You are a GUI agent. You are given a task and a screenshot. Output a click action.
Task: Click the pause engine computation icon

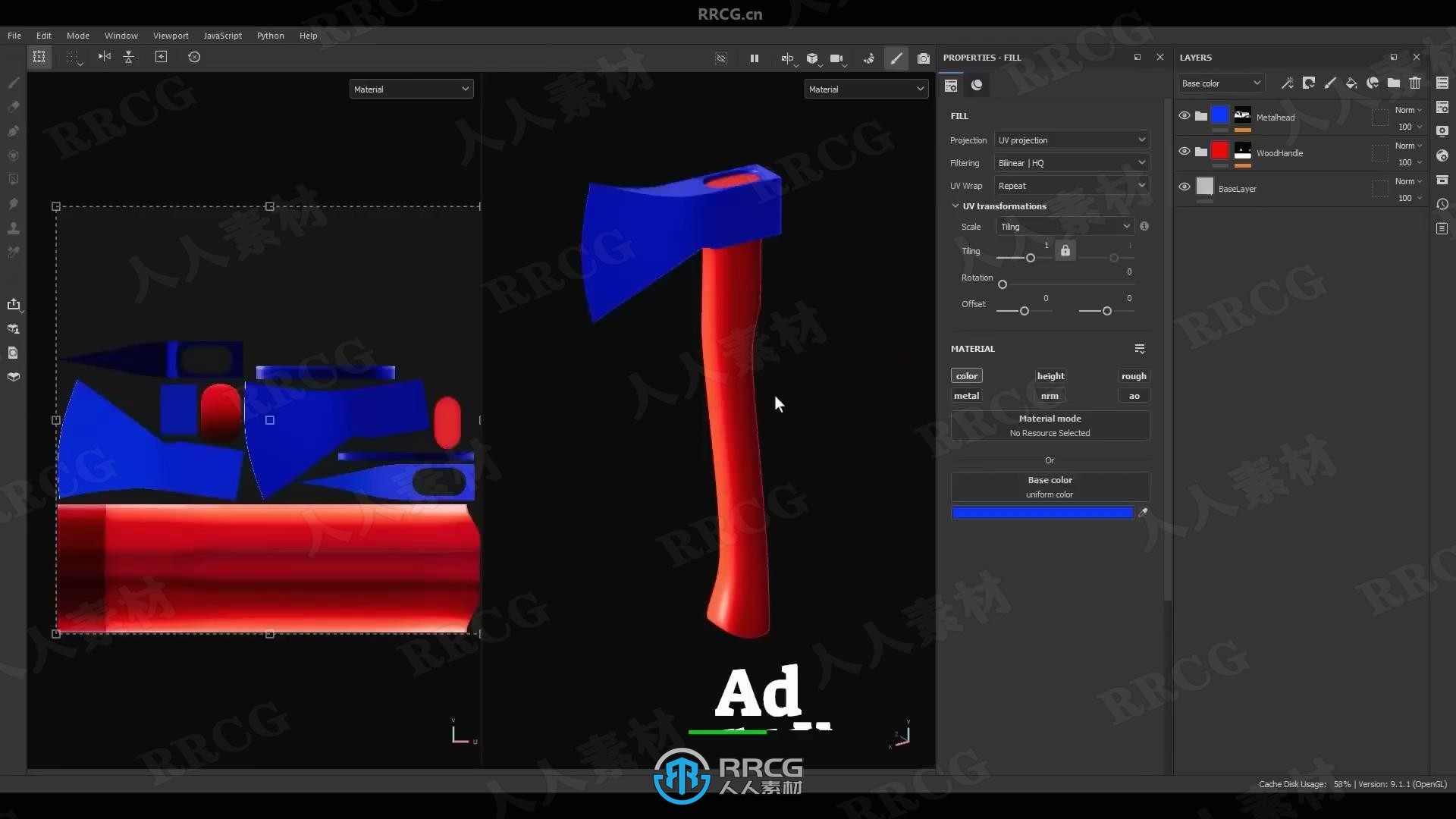point(755,58)
